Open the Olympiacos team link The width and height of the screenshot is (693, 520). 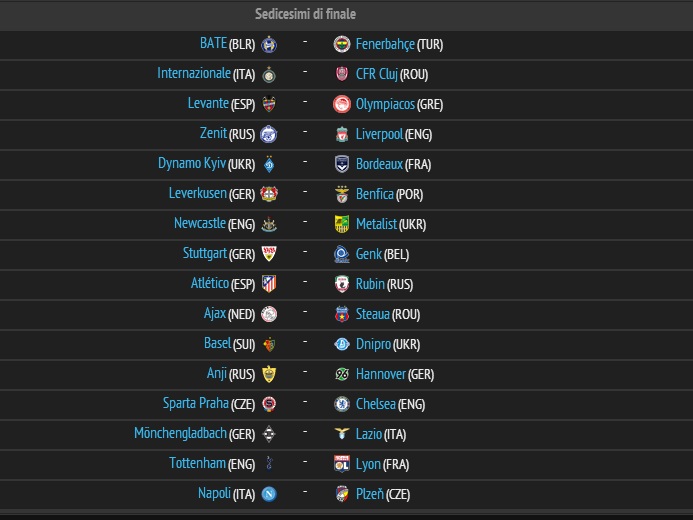click(x=386, y=104)
